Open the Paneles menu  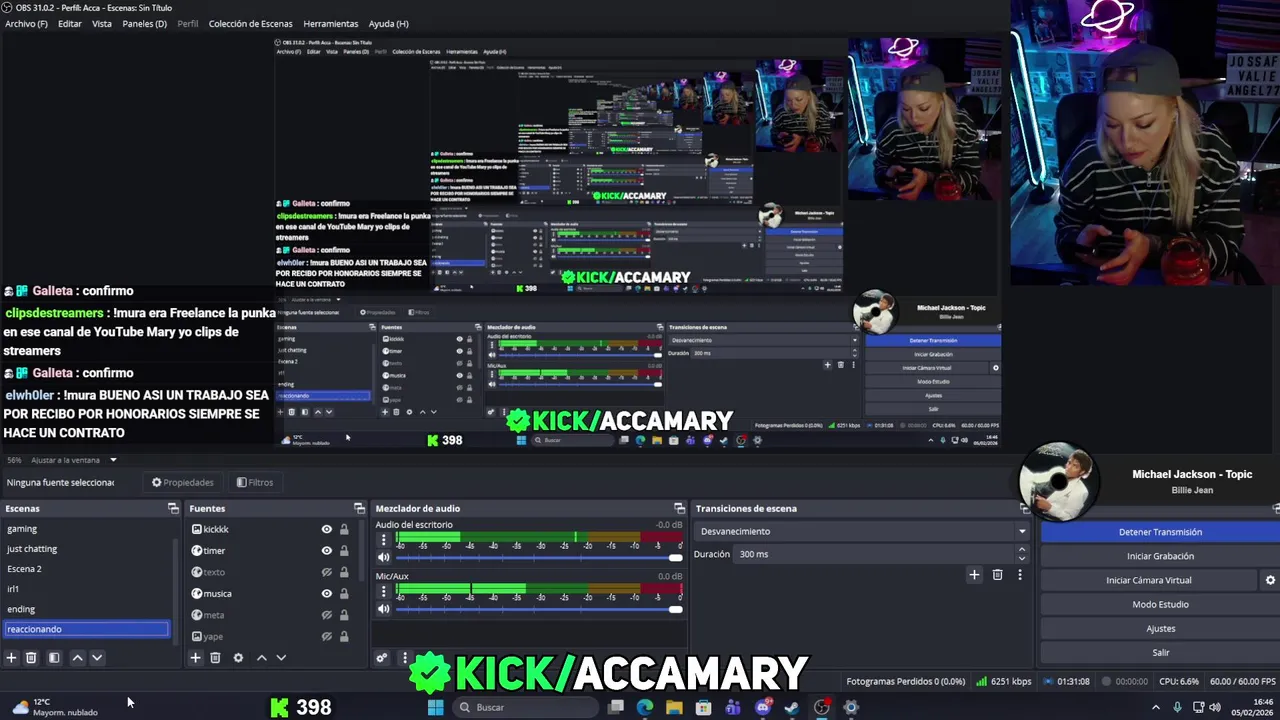click(x=144, y=23)
